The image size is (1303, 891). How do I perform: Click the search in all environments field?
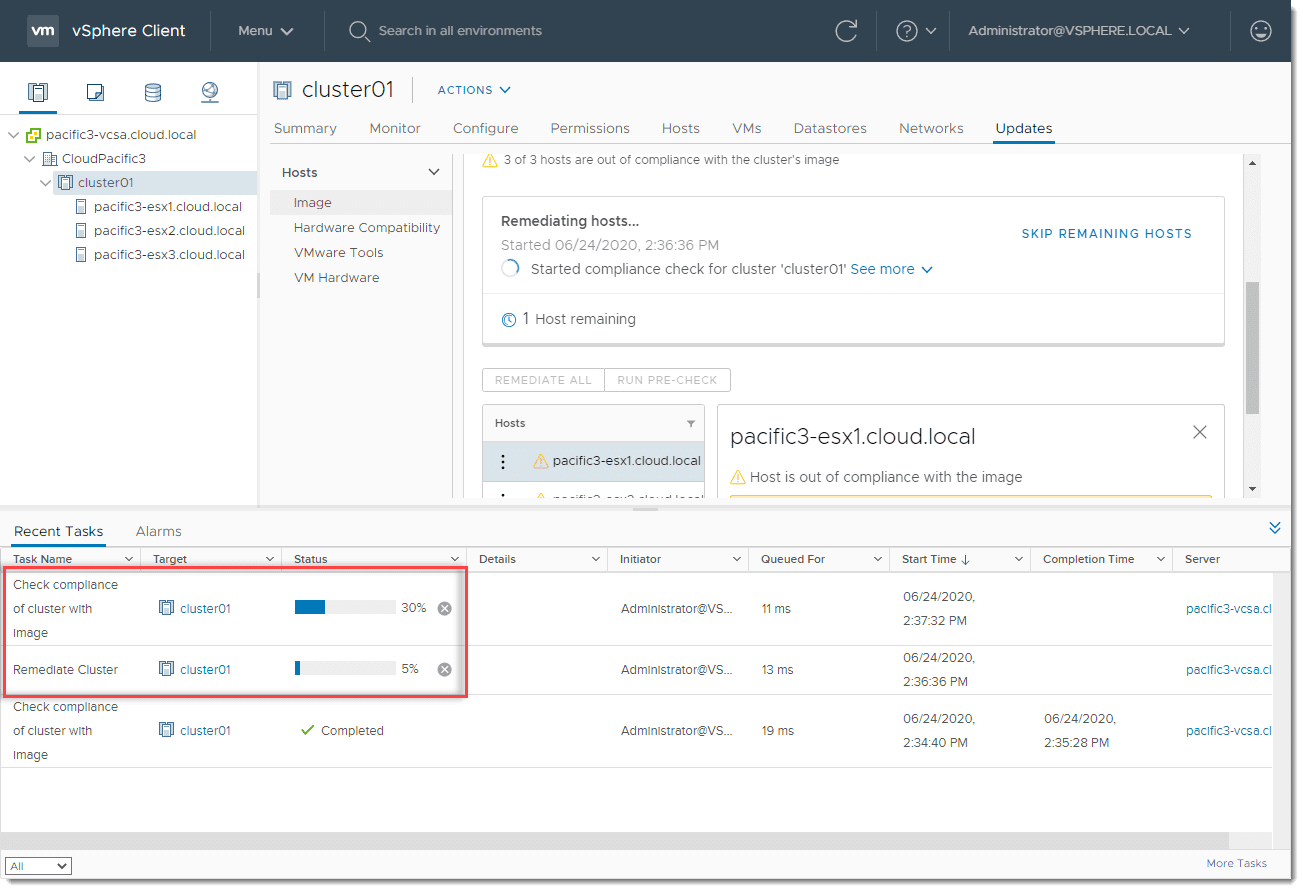[460, 31]
